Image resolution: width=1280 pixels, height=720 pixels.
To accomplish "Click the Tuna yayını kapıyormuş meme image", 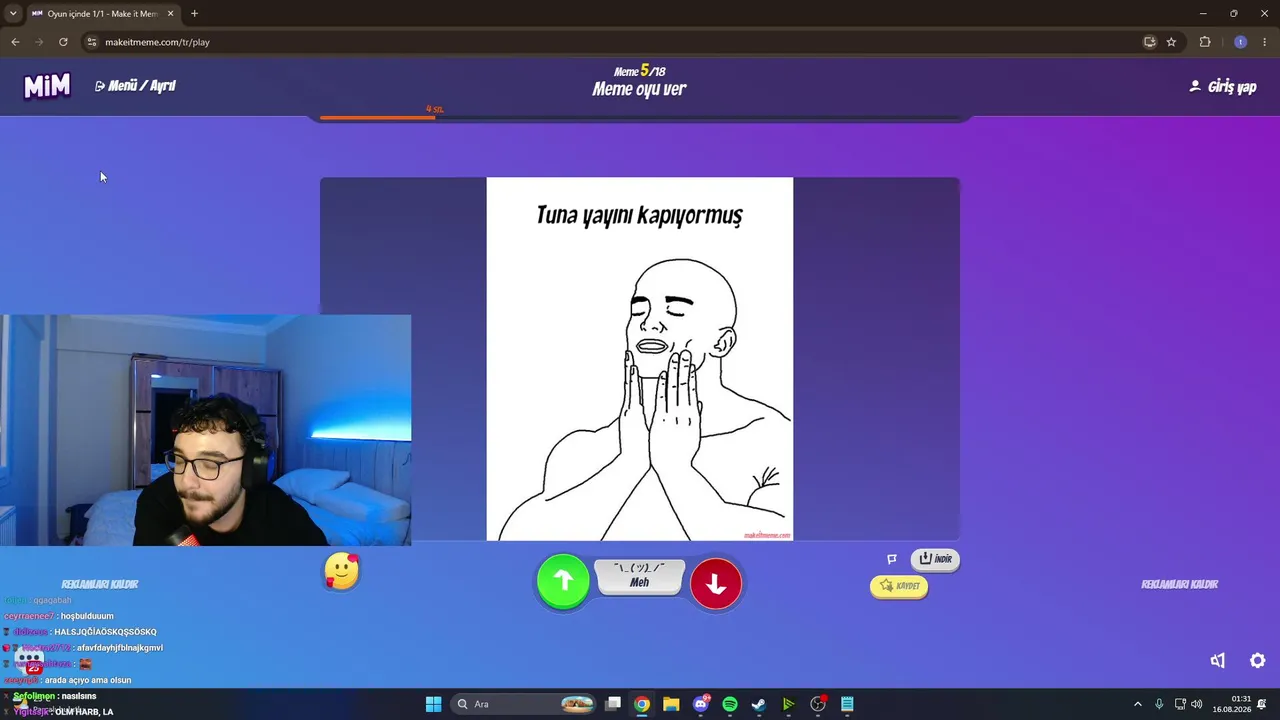I will tap(640, 359).
